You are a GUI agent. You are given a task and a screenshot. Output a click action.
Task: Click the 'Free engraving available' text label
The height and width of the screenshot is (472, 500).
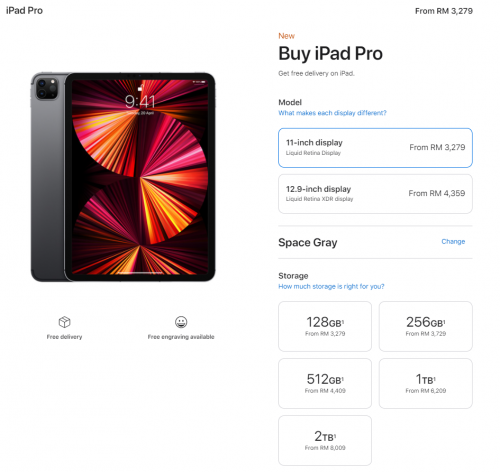click(181, 337)
